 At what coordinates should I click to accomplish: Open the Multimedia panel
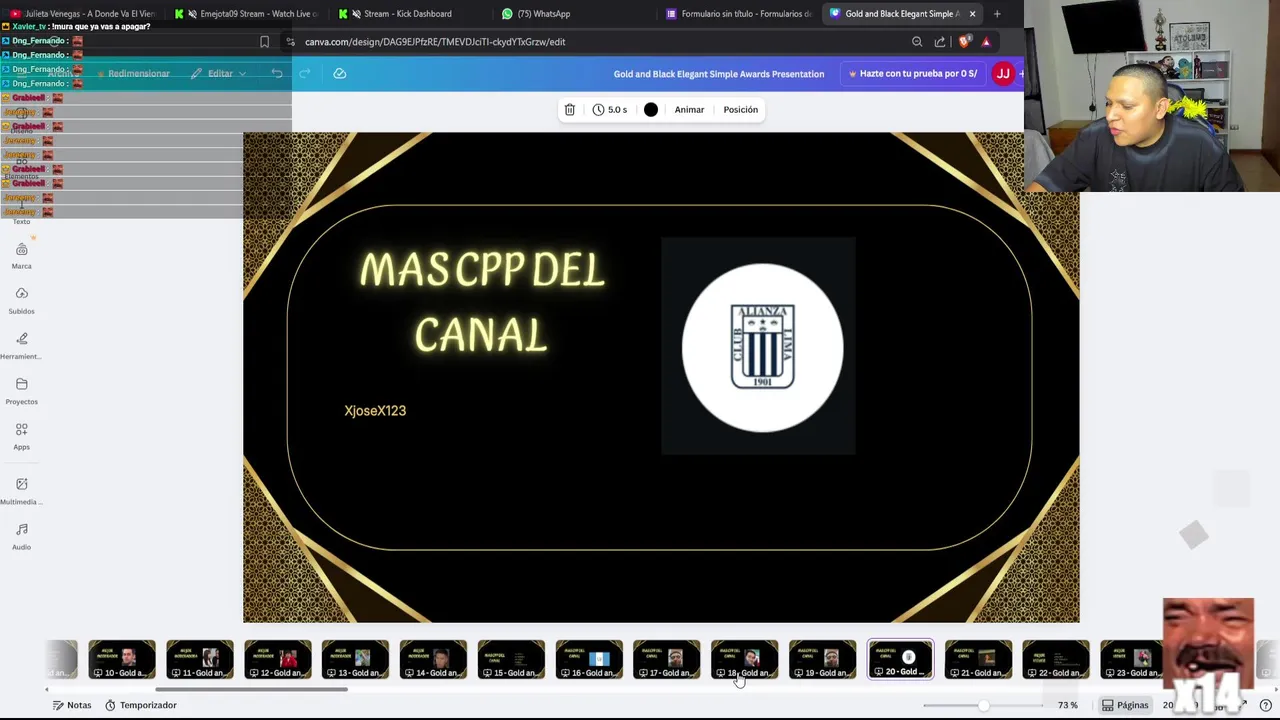click(x=22, y=491)
